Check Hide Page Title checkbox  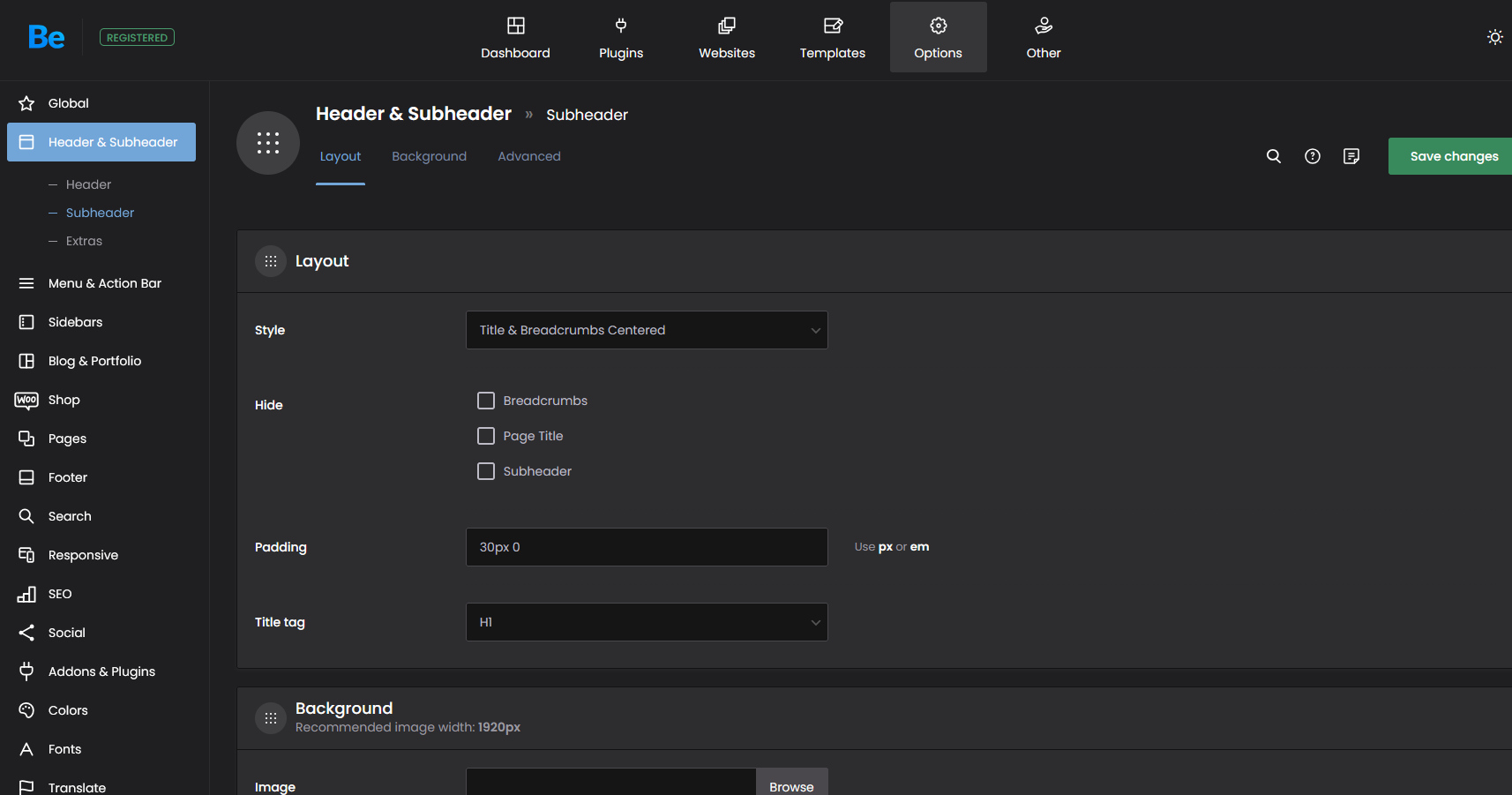486,436
